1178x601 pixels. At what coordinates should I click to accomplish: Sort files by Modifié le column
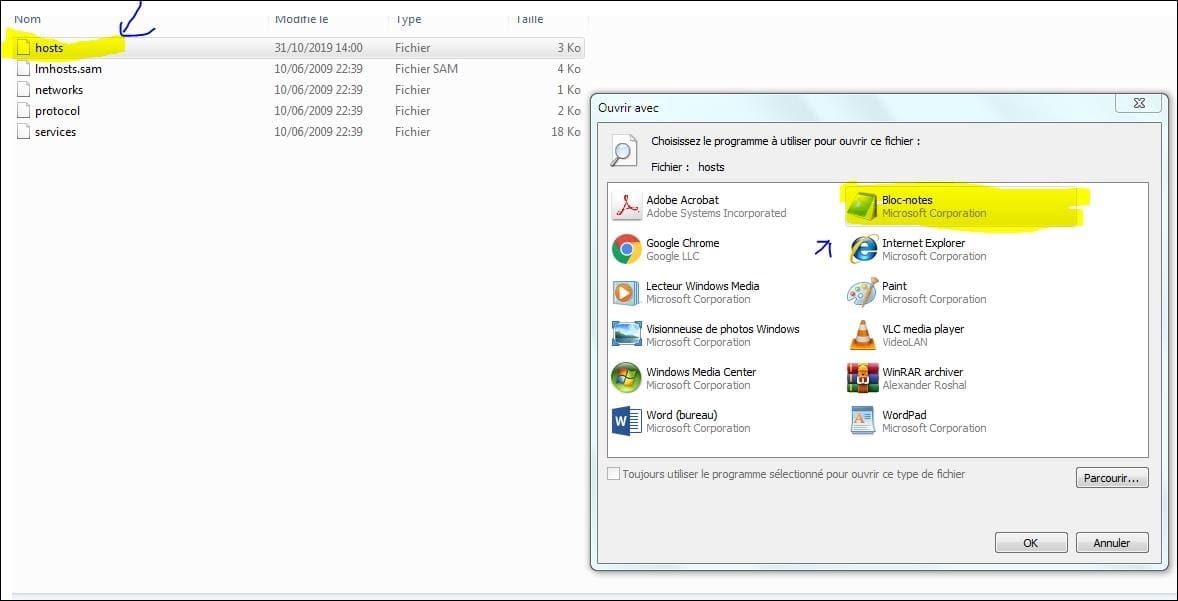[x=301, y=19]
